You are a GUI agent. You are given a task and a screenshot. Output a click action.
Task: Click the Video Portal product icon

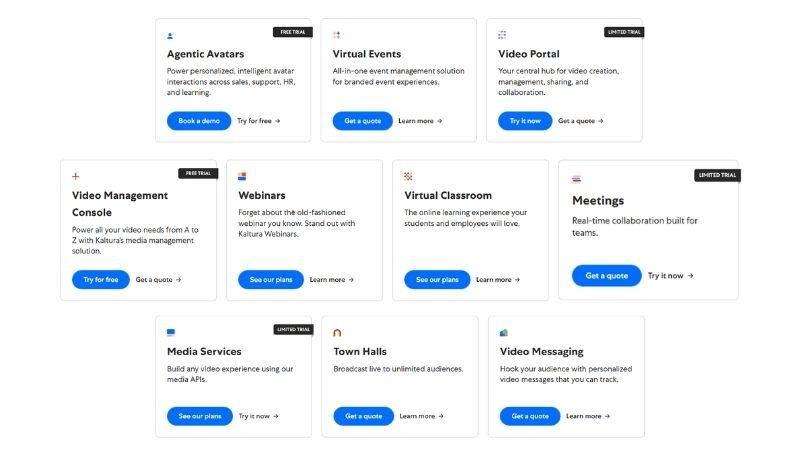[x=502, y=35]
